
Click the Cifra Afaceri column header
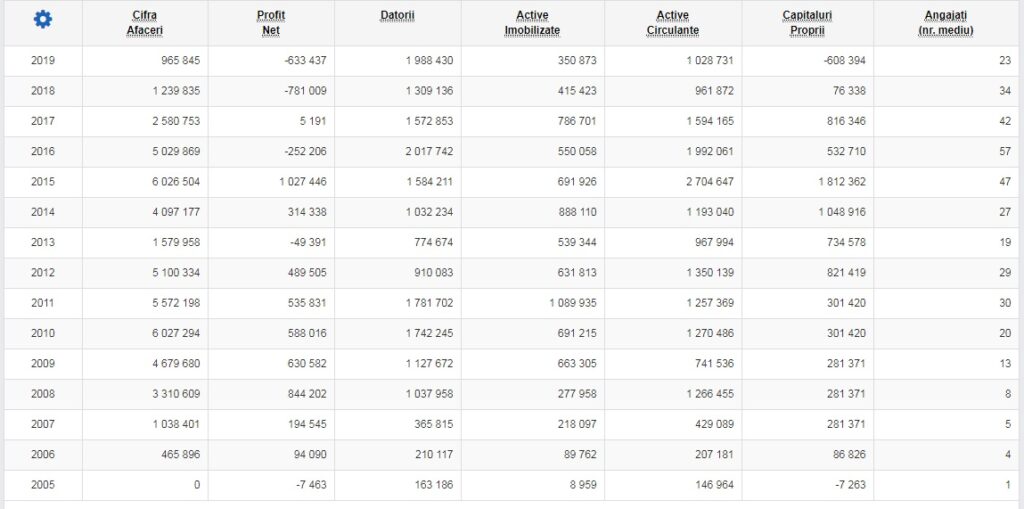tap(145, 23)
